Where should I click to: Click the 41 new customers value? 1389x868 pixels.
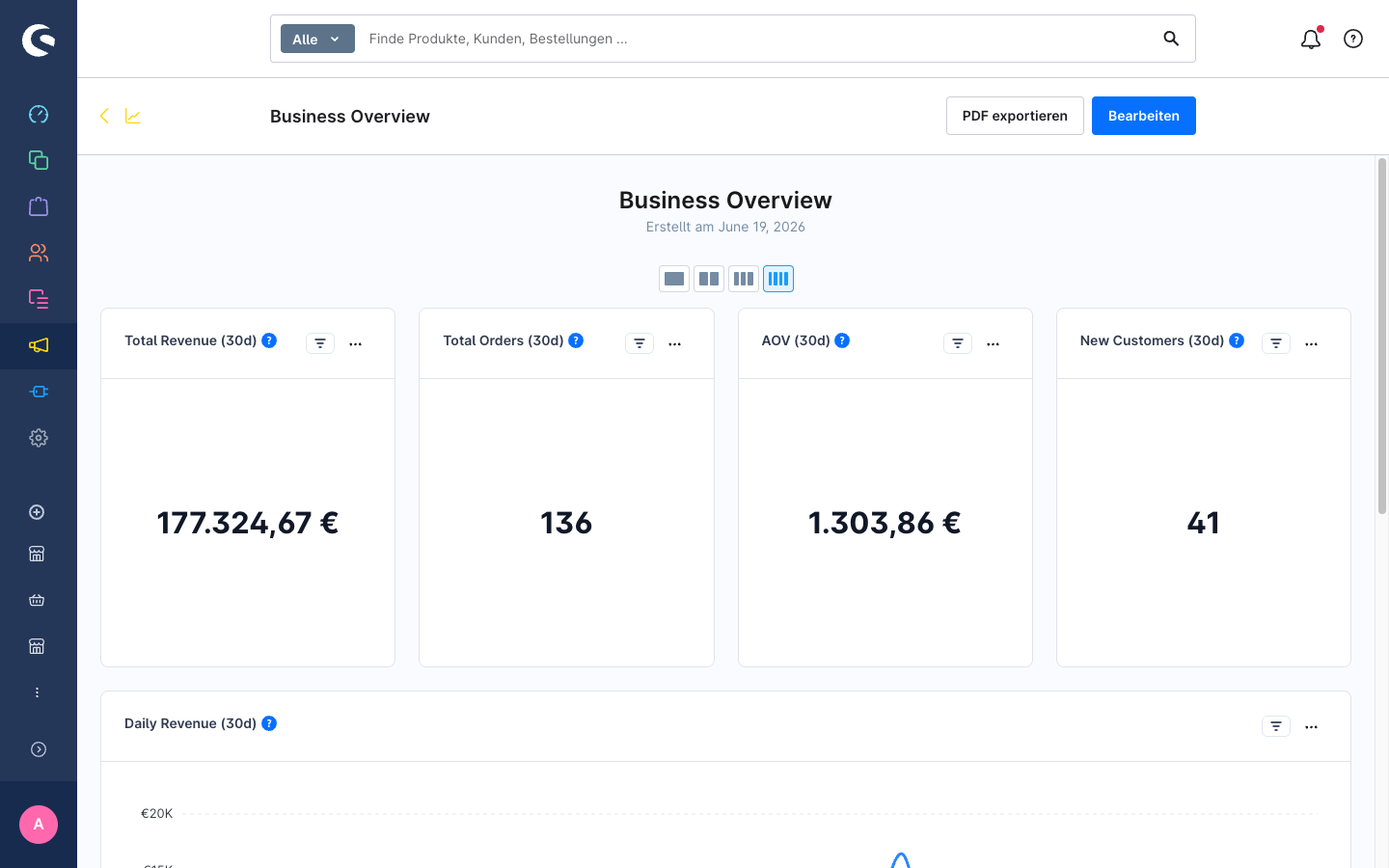(x=1204, y=523)
